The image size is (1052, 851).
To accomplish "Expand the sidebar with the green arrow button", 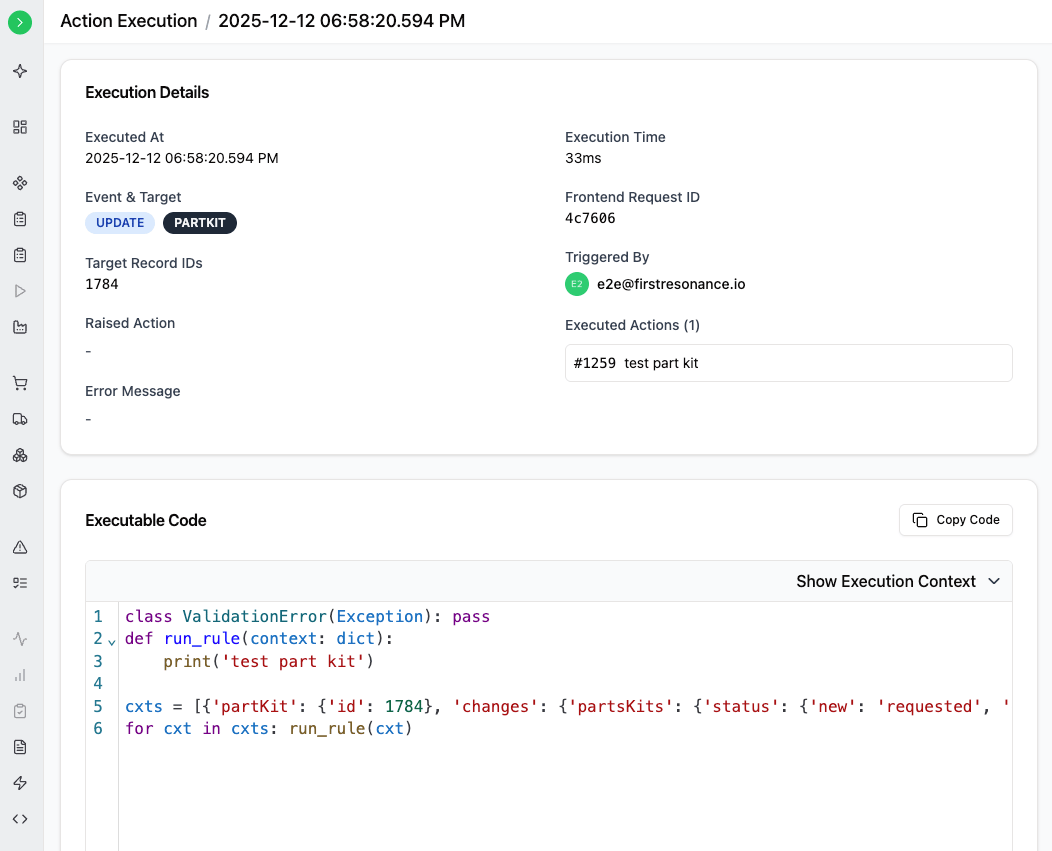I will (x=20, y=22).
